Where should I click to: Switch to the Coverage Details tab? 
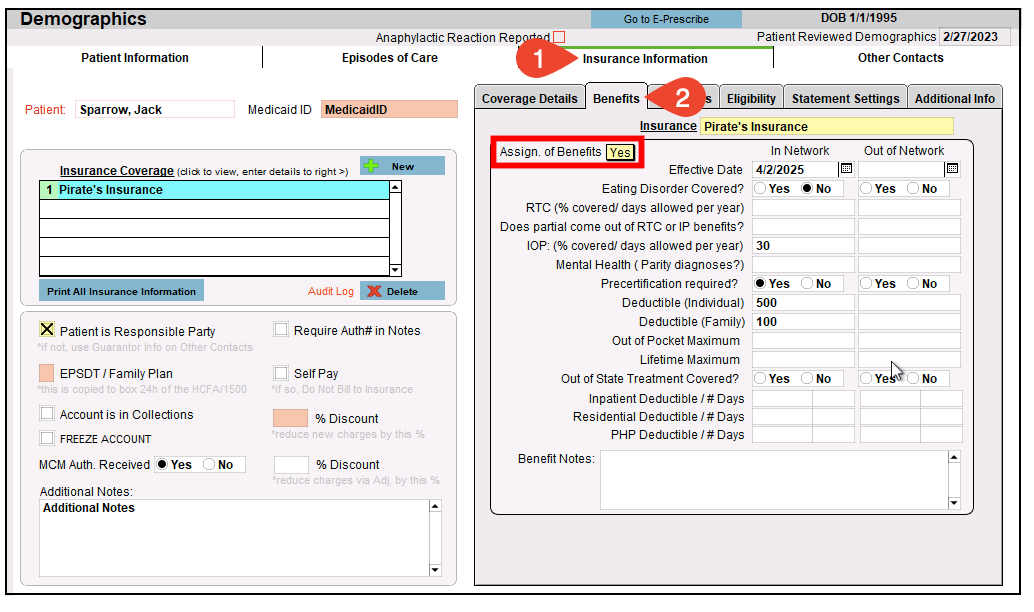point(529,98)
